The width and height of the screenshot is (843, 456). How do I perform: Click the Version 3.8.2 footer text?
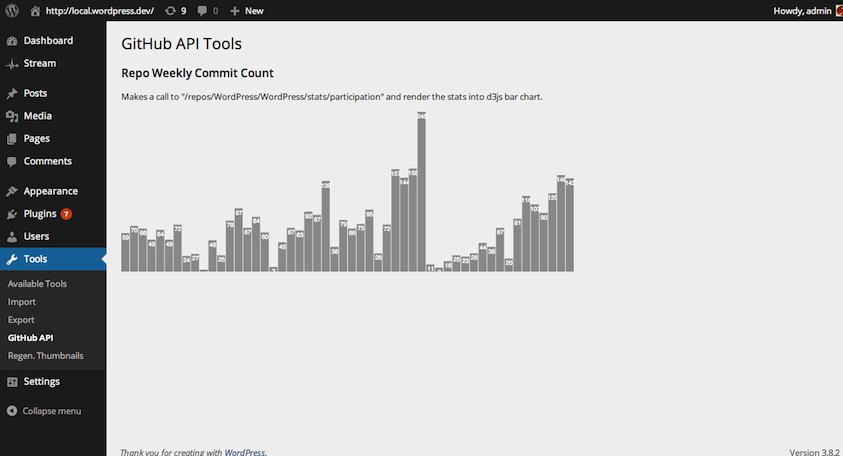point(815,452)
